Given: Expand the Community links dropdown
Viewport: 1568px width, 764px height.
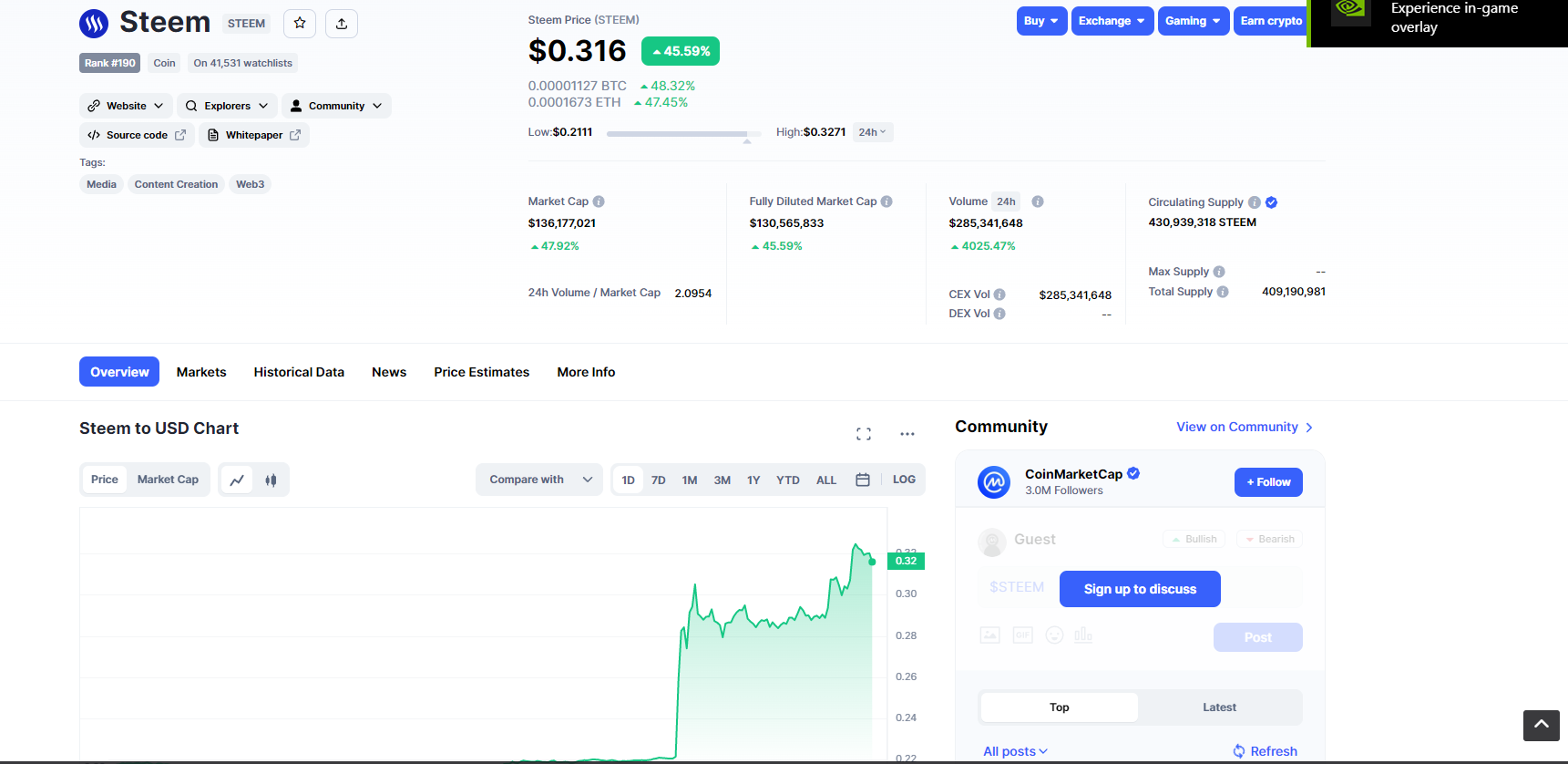Looking at the screenshot, I should coord(336,106).
